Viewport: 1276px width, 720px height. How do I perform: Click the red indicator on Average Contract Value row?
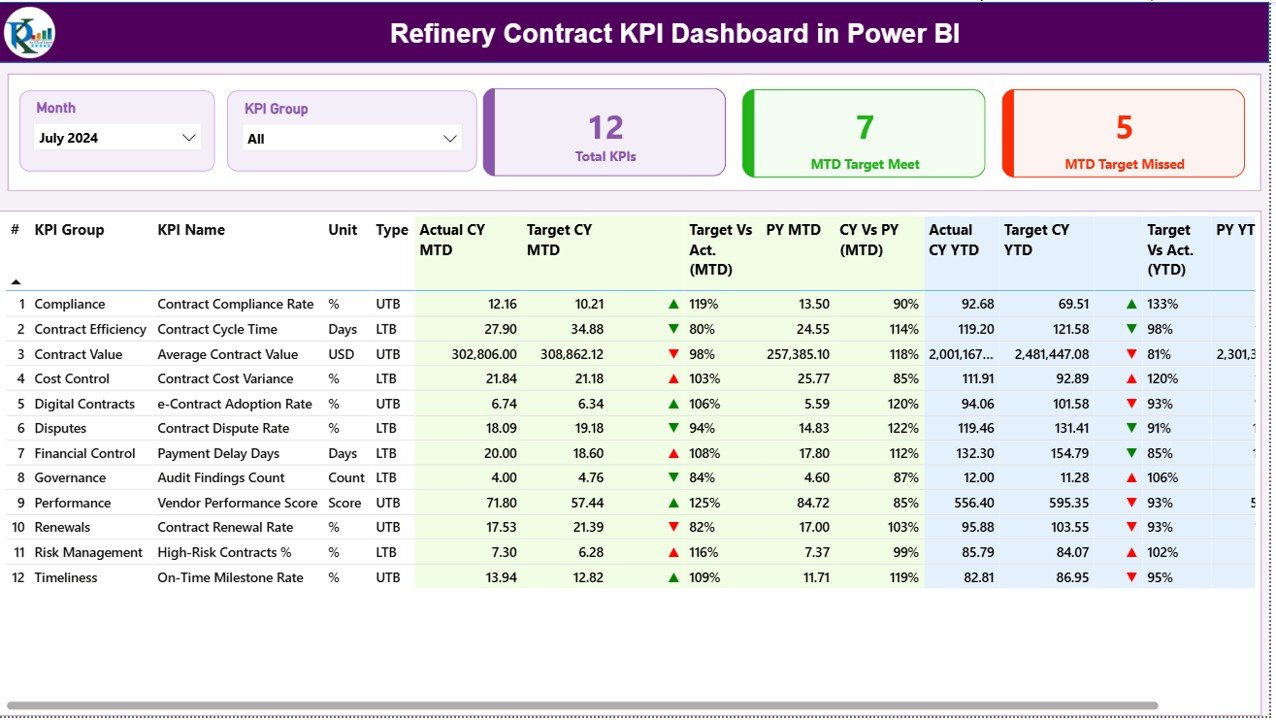[x=673, y=353]
